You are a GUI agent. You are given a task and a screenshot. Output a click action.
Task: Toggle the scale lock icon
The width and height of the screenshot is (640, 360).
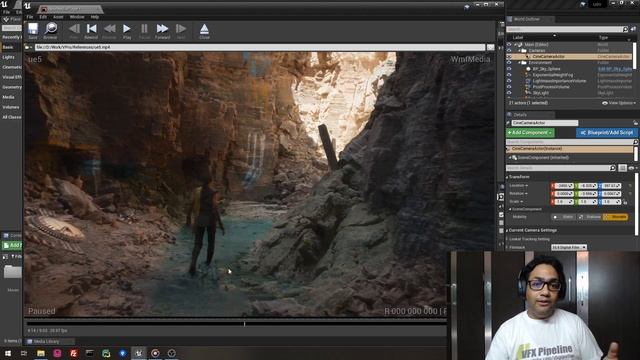(625, 202)
